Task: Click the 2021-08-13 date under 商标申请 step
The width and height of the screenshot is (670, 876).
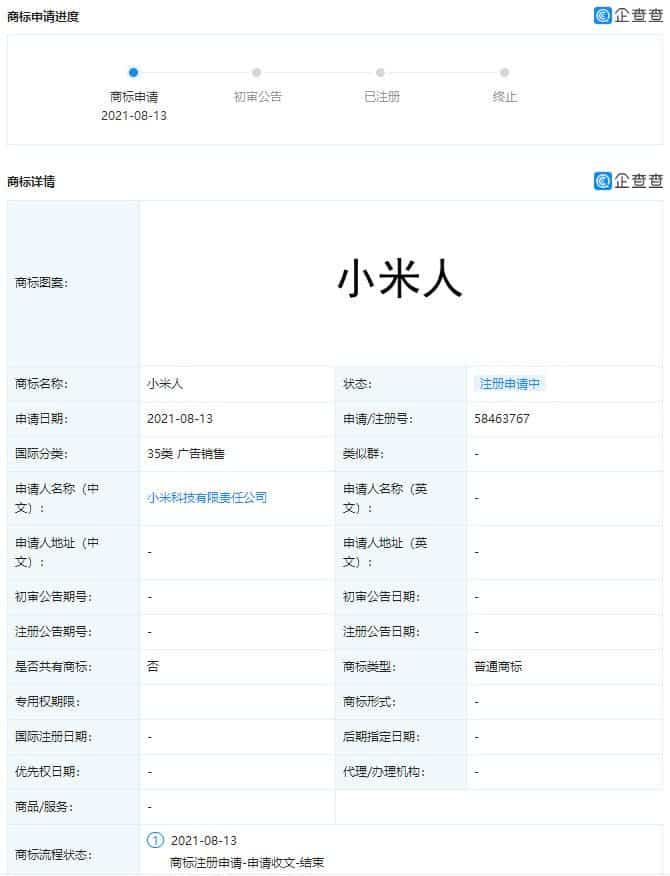Action: tap(134, 116)
